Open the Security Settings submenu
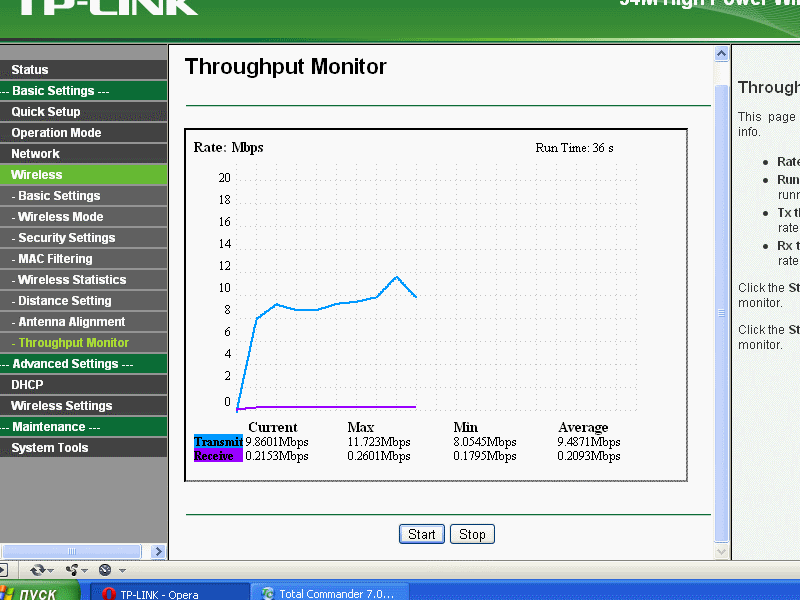The height and width of the screenshot is (600, 800). [x=83, y=238]
